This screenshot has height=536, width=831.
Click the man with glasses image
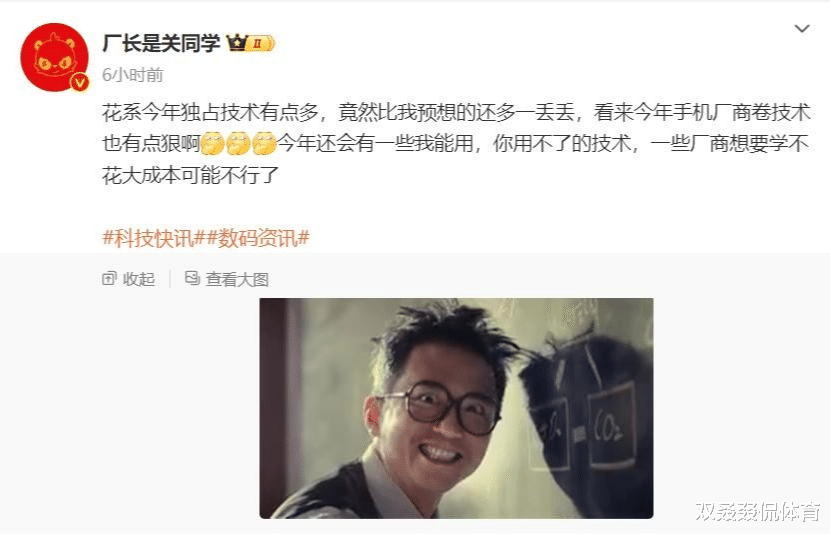[x=456, y=408]
